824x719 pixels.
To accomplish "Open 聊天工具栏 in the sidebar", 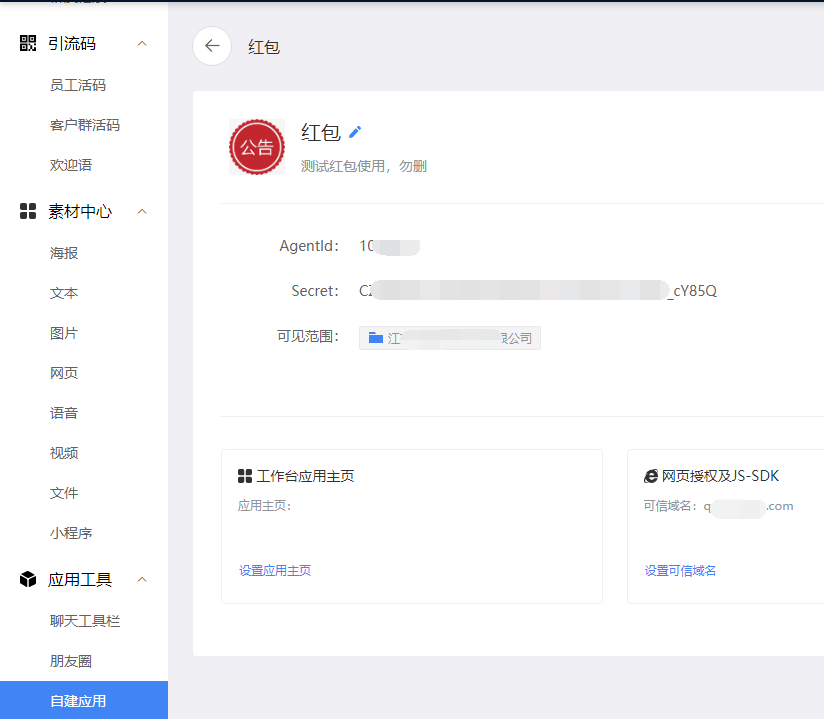I will [85, 621].
